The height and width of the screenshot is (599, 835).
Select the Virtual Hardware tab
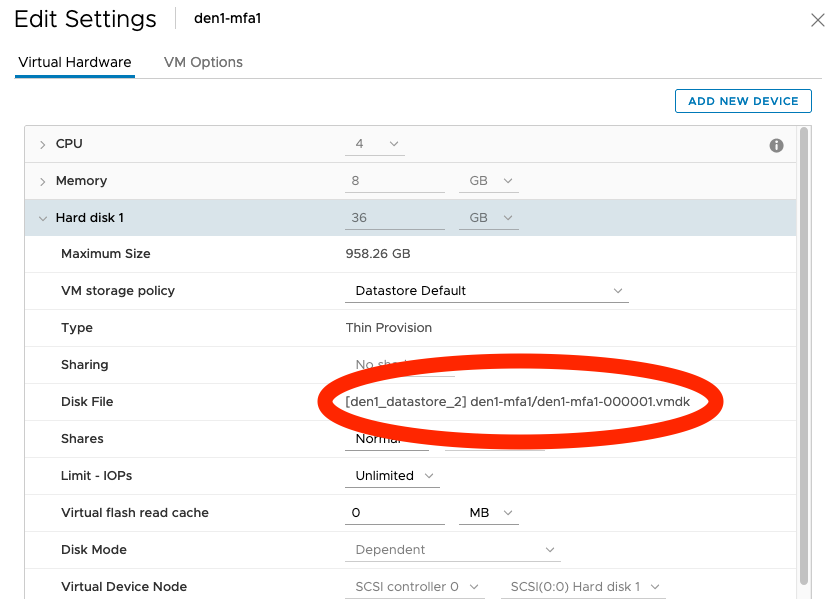(x=75, y=62)
